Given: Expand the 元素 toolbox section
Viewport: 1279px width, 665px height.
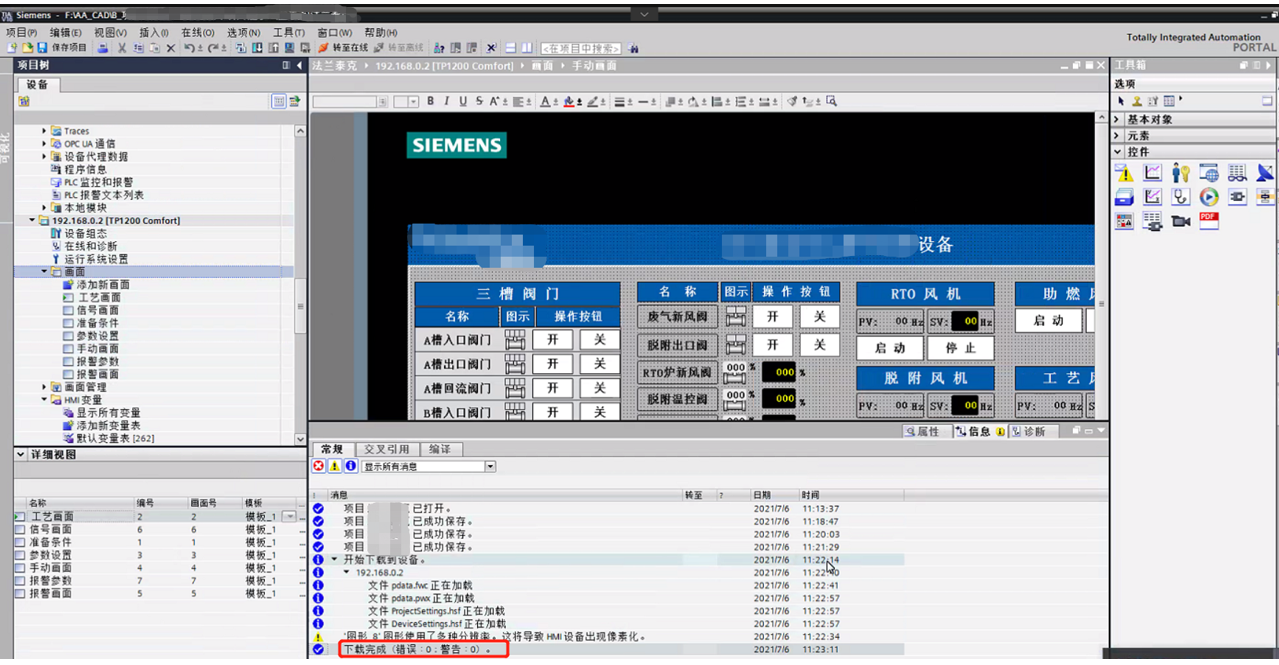Looking at the screenshot, I should [x=1118, y=135].
